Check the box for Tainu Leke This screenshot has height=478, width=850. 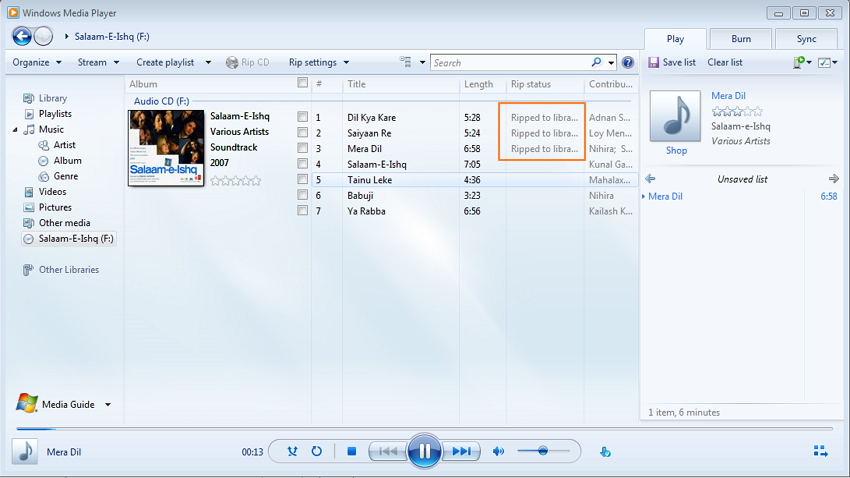coord(303,180)
